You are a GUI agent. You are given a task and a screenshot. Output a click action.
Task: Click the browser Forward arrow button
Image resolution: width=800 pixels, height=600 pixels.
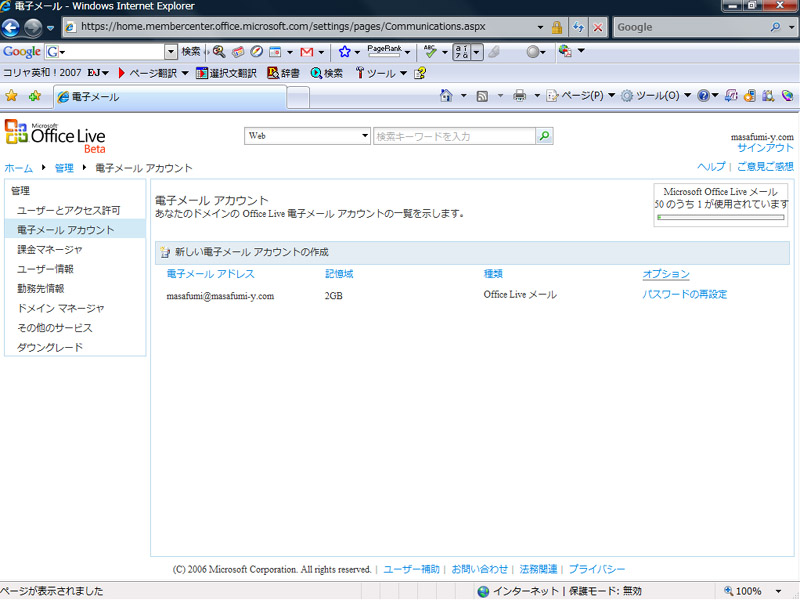[33, 27]
